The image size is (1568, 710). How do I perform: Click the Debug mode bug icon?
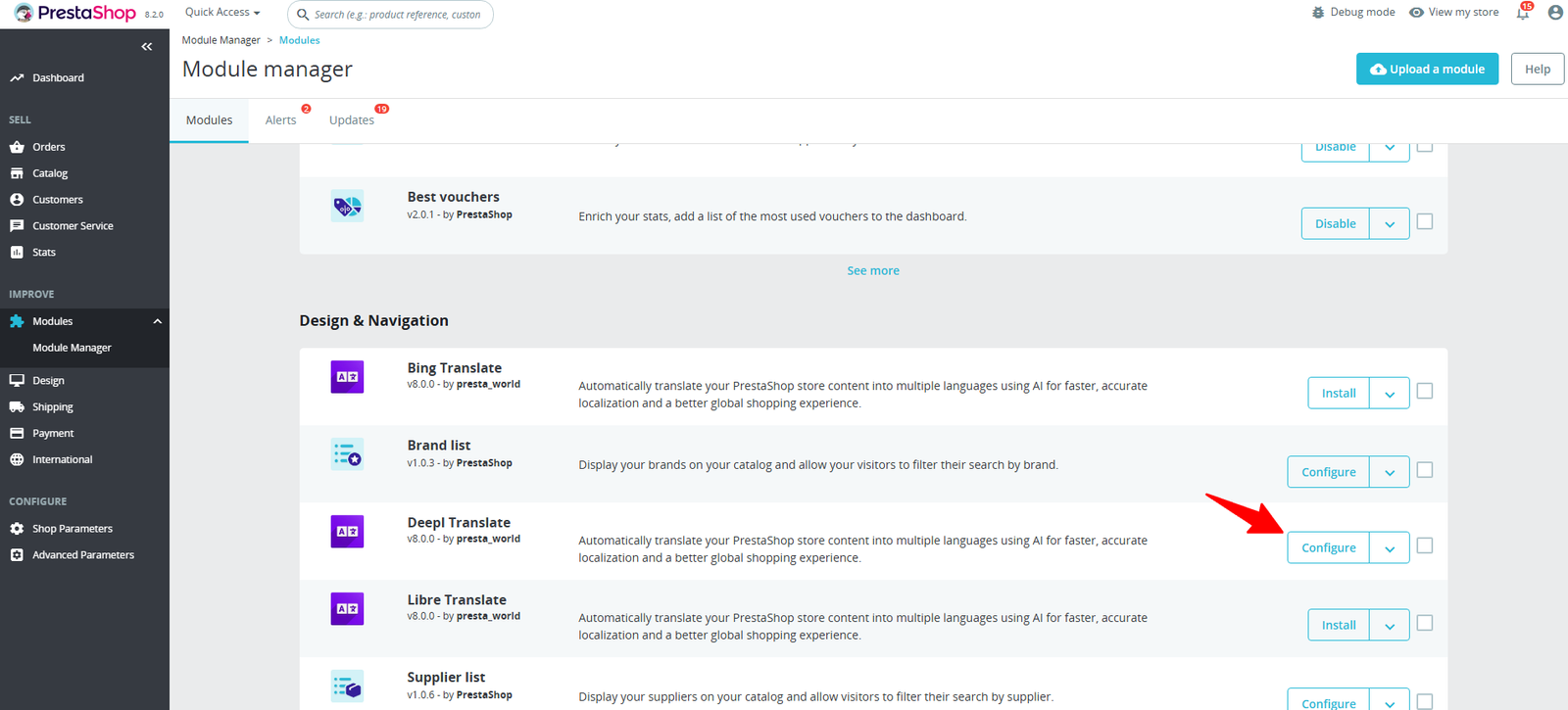(x=1318, y=13)
